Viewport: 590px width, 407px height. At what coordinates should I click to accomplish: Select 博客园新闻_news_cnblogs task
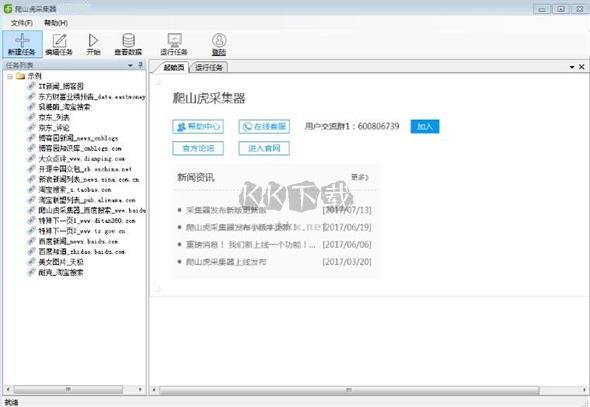point(78,138)
